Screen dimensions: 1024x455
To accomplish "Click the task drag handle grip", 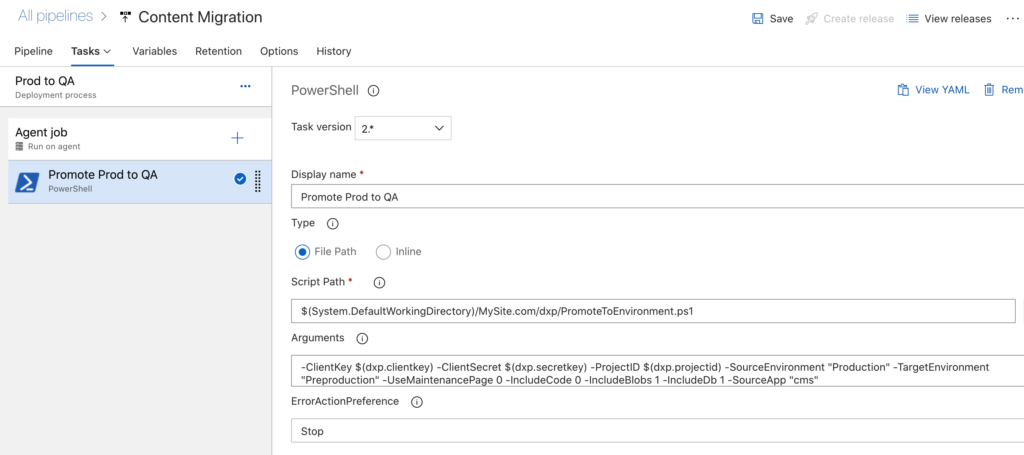I will pos(257,181).
